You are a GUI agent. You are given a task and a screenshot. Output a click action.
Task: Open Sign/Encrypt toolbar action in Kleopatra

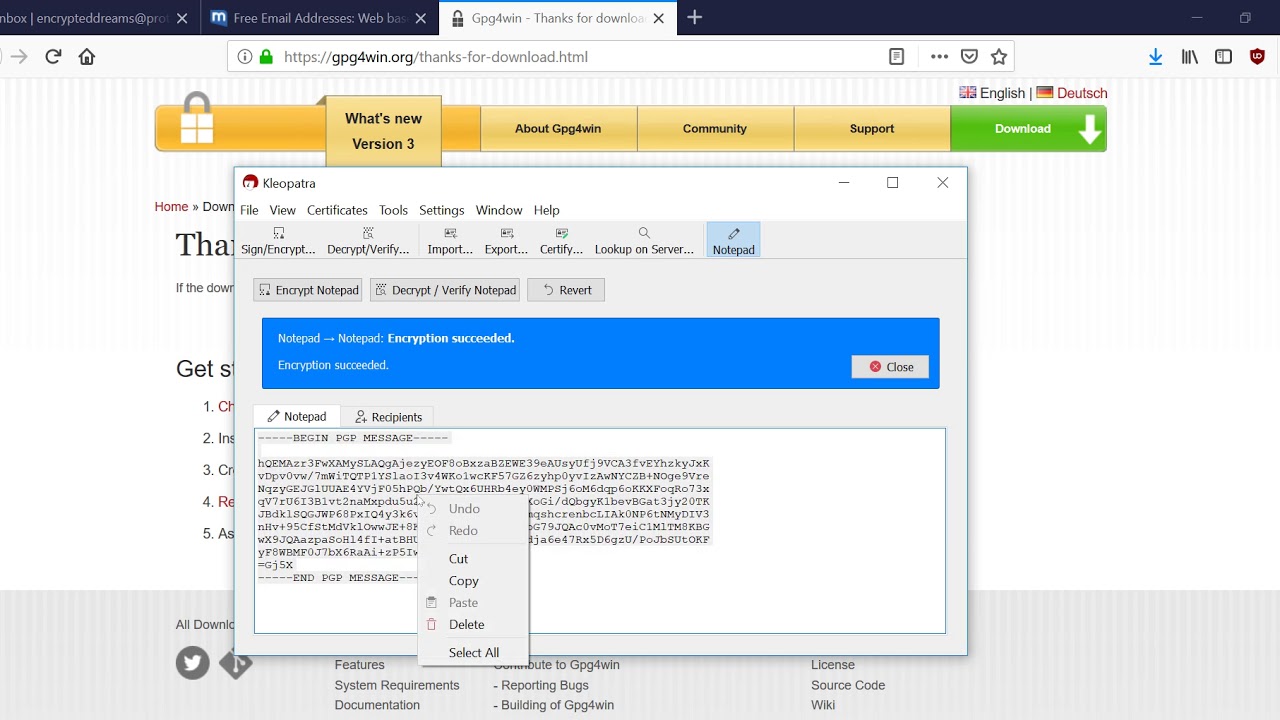click(x=278, y=240)
